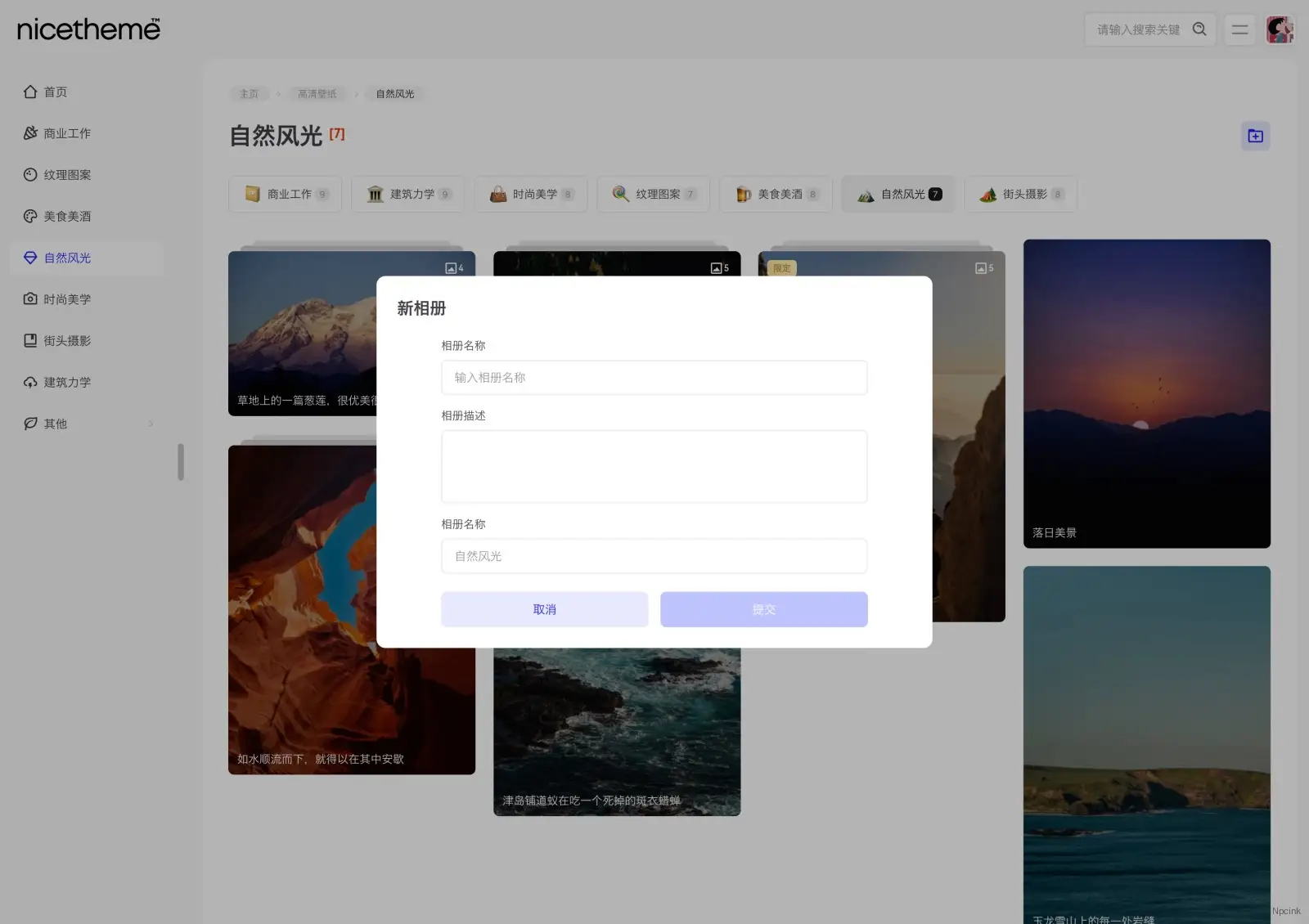This screenshot has height=924, width=1309.
Task: Click the 取消 button in dialog
Action: click(545, 609)
